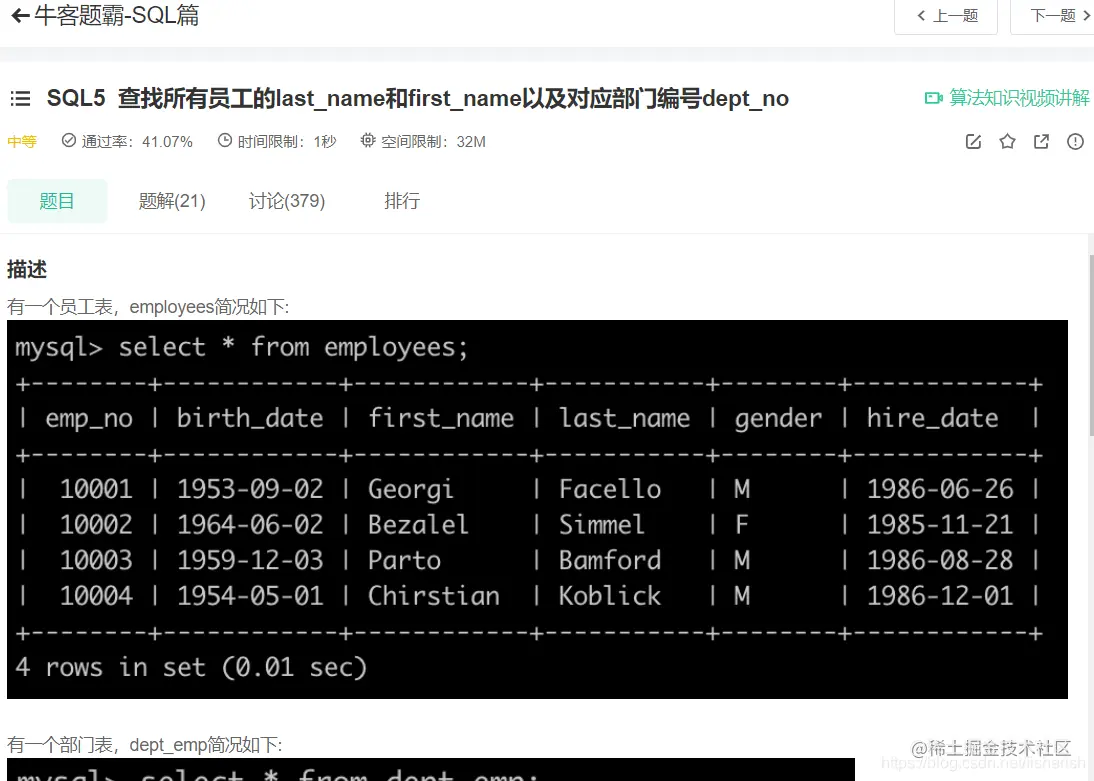Favorite the problem with the star icon
The image size is (1094, 781).
pos(1007,142)
